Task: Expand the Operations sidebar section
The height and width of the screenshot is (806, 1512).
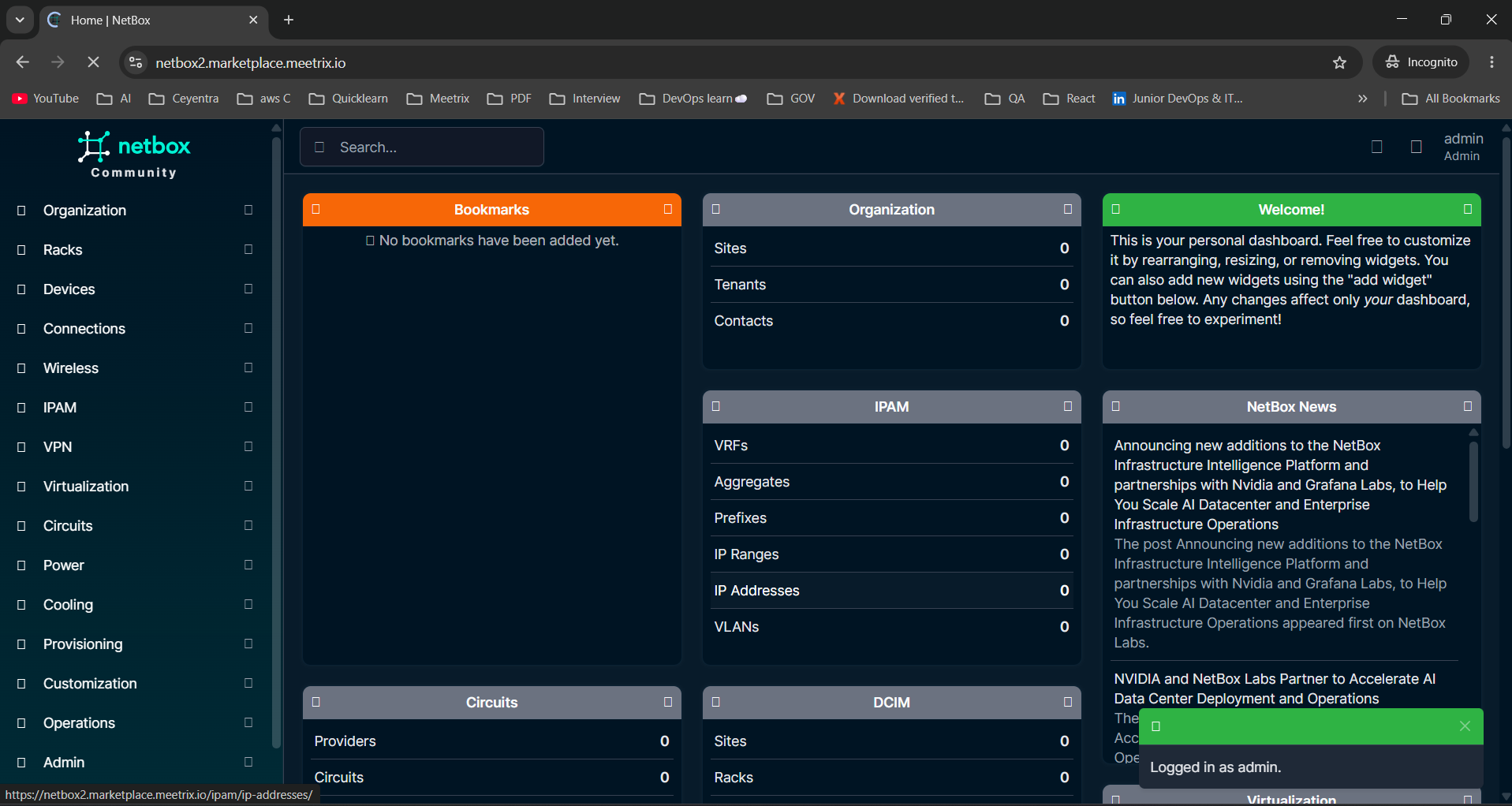Action: coord(248,722)
